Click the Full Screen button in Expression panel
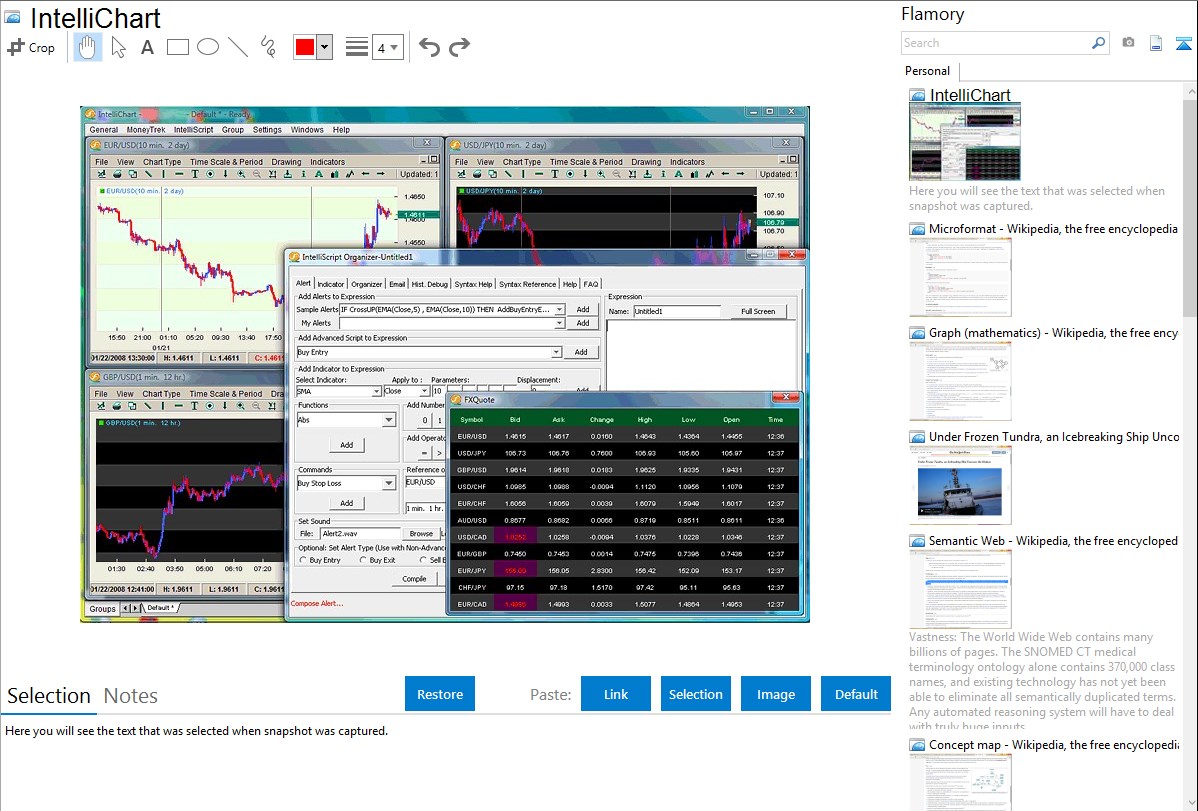 pyautogui.click(x=757, y=311)
